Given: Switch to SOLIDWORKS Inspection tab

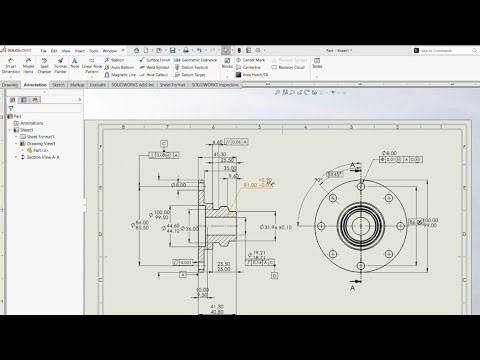Looking at the screenshot, I should (x=215, y=85).
